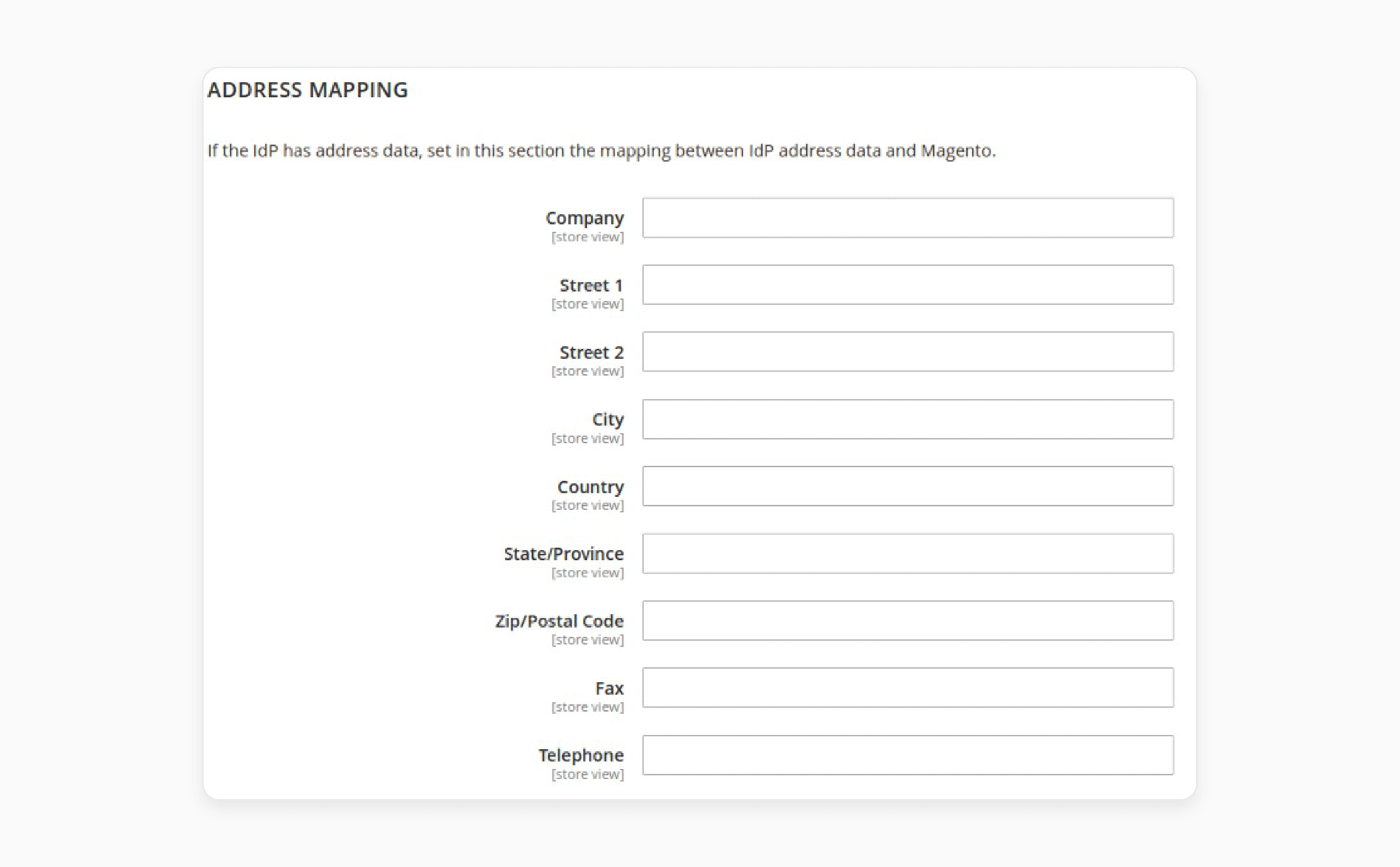Click [store view] under State/Province
Viewport: 1400px width, 867px height.
587,572
